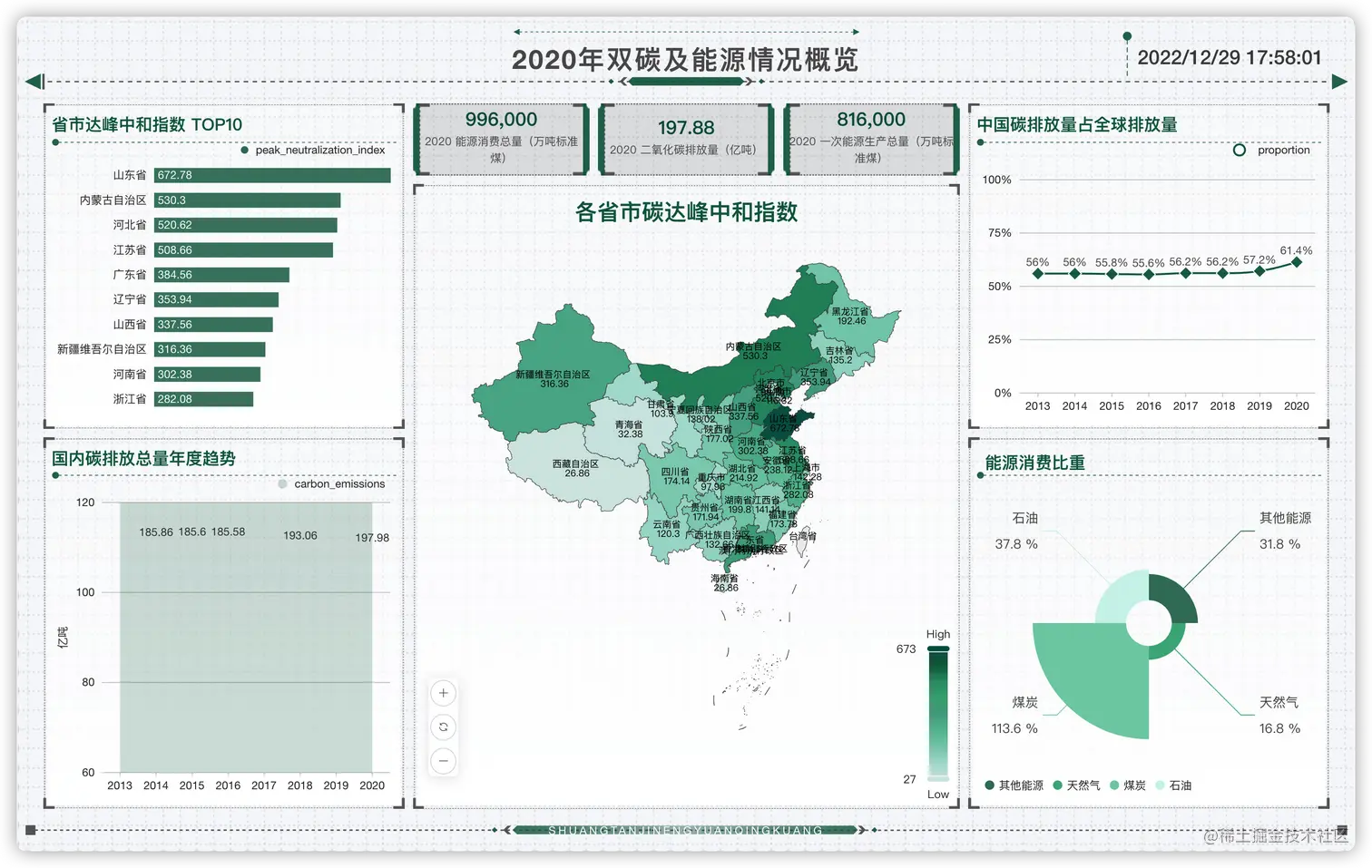Select the 新疆维吾尔自治区 316.36 bar

pos(210,349)
